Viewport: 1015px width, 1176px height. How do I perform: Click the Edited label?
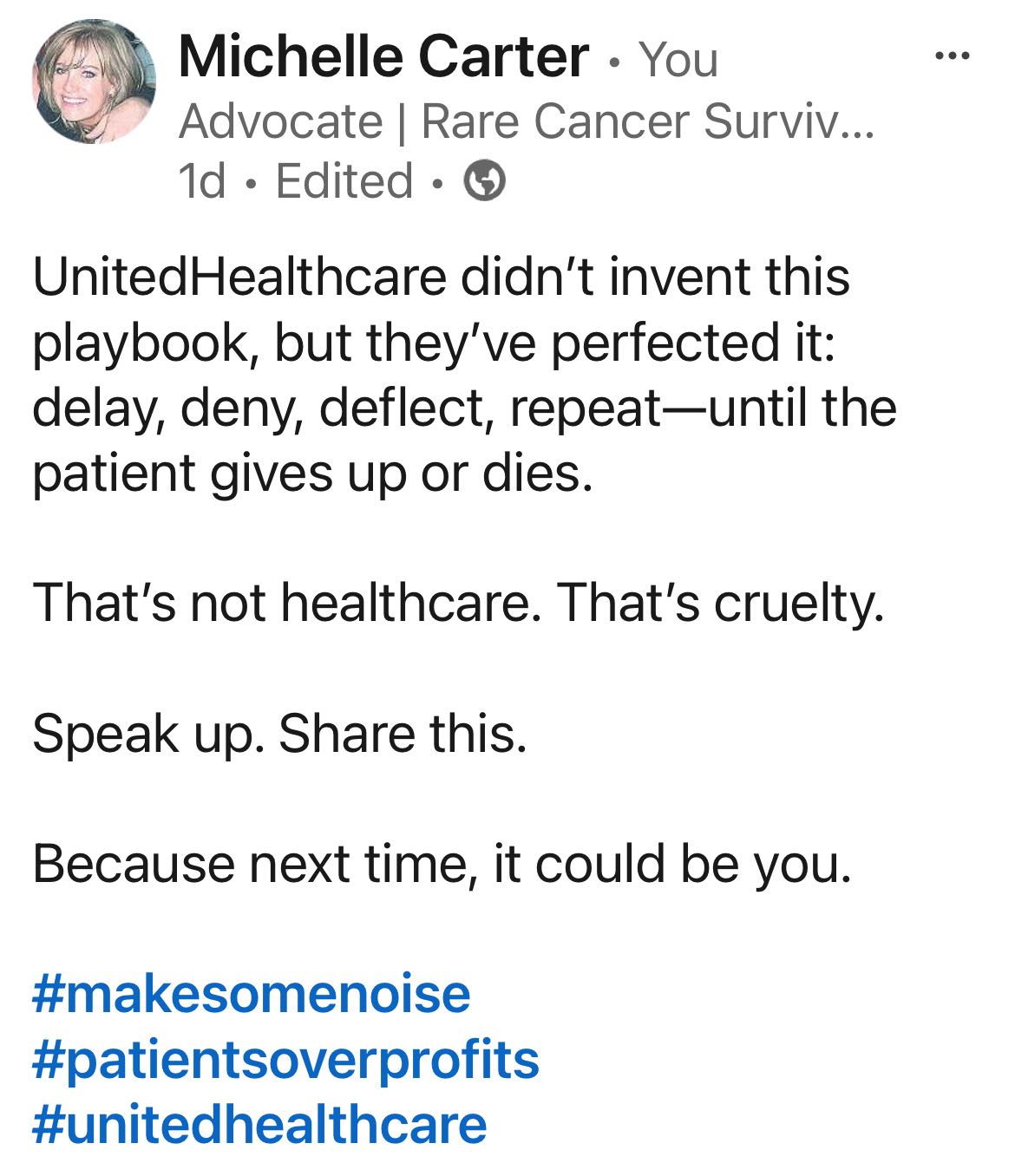click(344, 182)
